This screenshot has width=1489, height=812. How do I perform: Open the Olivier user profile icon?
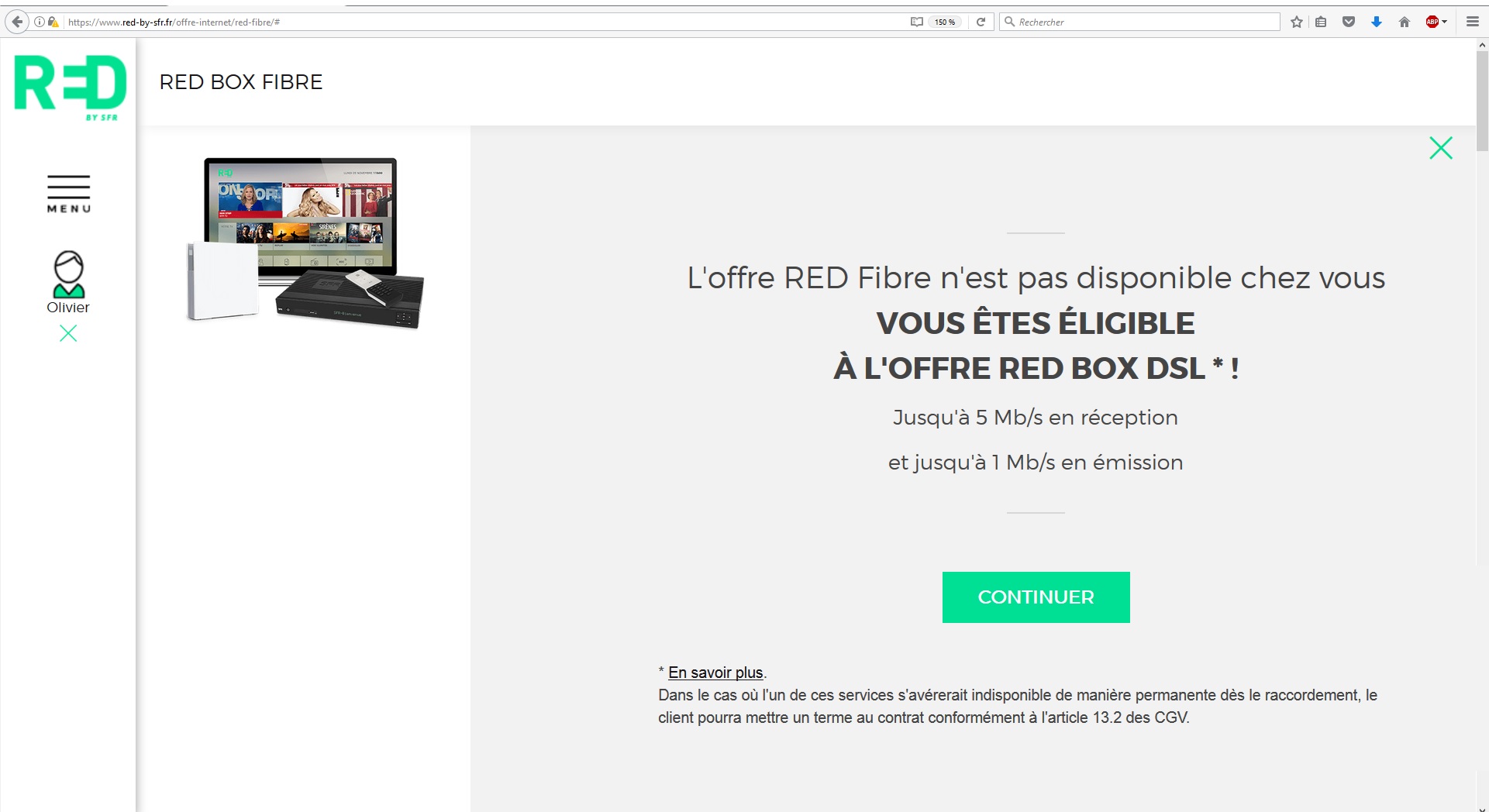tap(68, 274)
